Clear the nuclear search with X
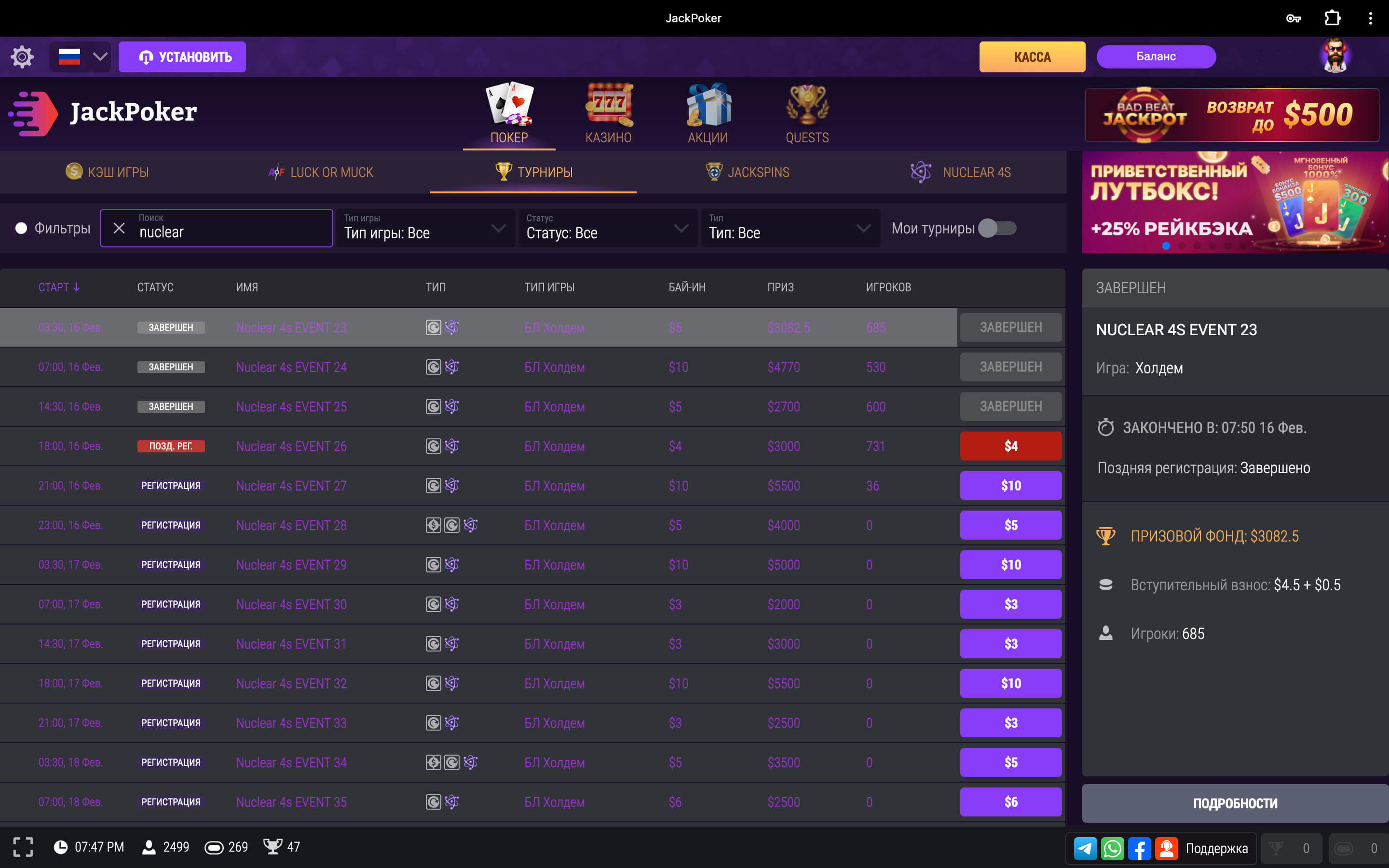The image size is (1389, 868). point(119,228)
